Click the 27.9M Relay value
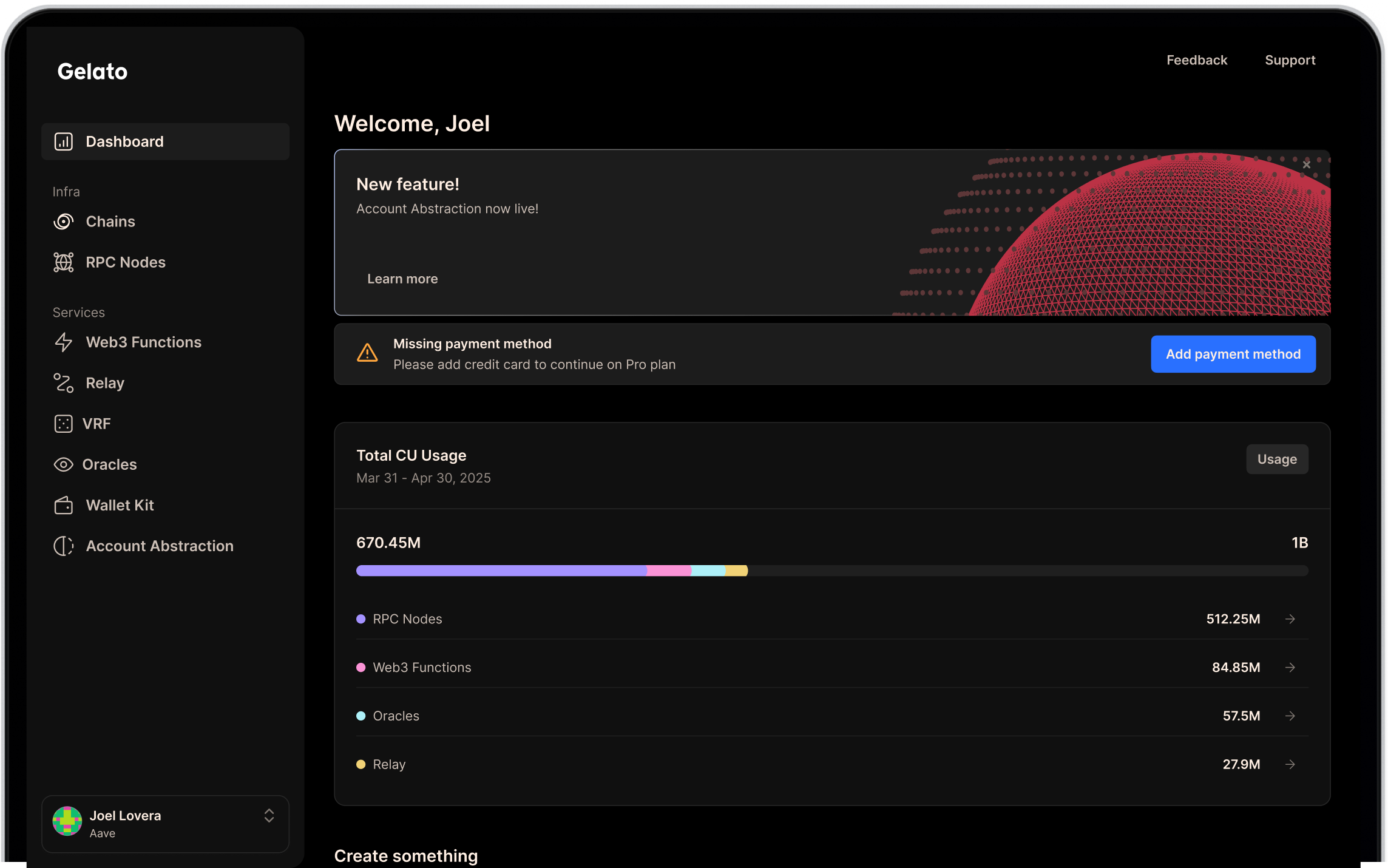The width and height of the screenshot is (1388, 868). click(x=1242, y=764)
